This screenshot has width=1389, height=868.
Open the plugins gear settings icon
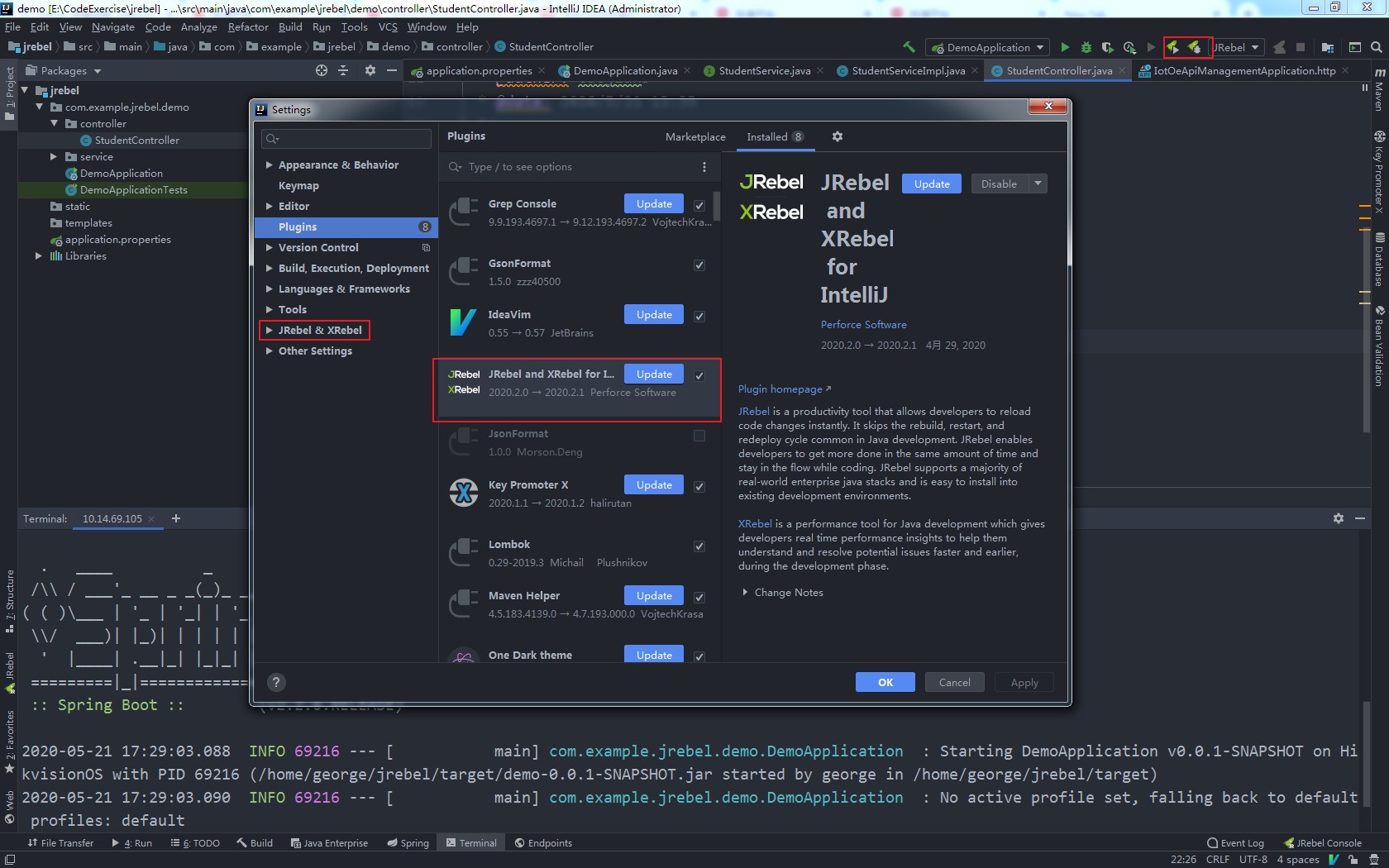[837, 136]
